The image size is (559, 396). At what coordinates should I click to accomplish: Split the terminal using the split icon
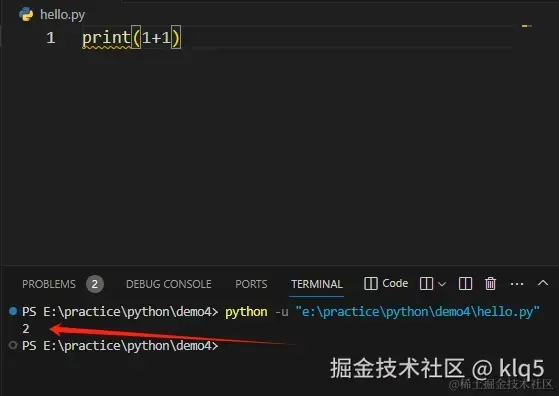point(426,284)
